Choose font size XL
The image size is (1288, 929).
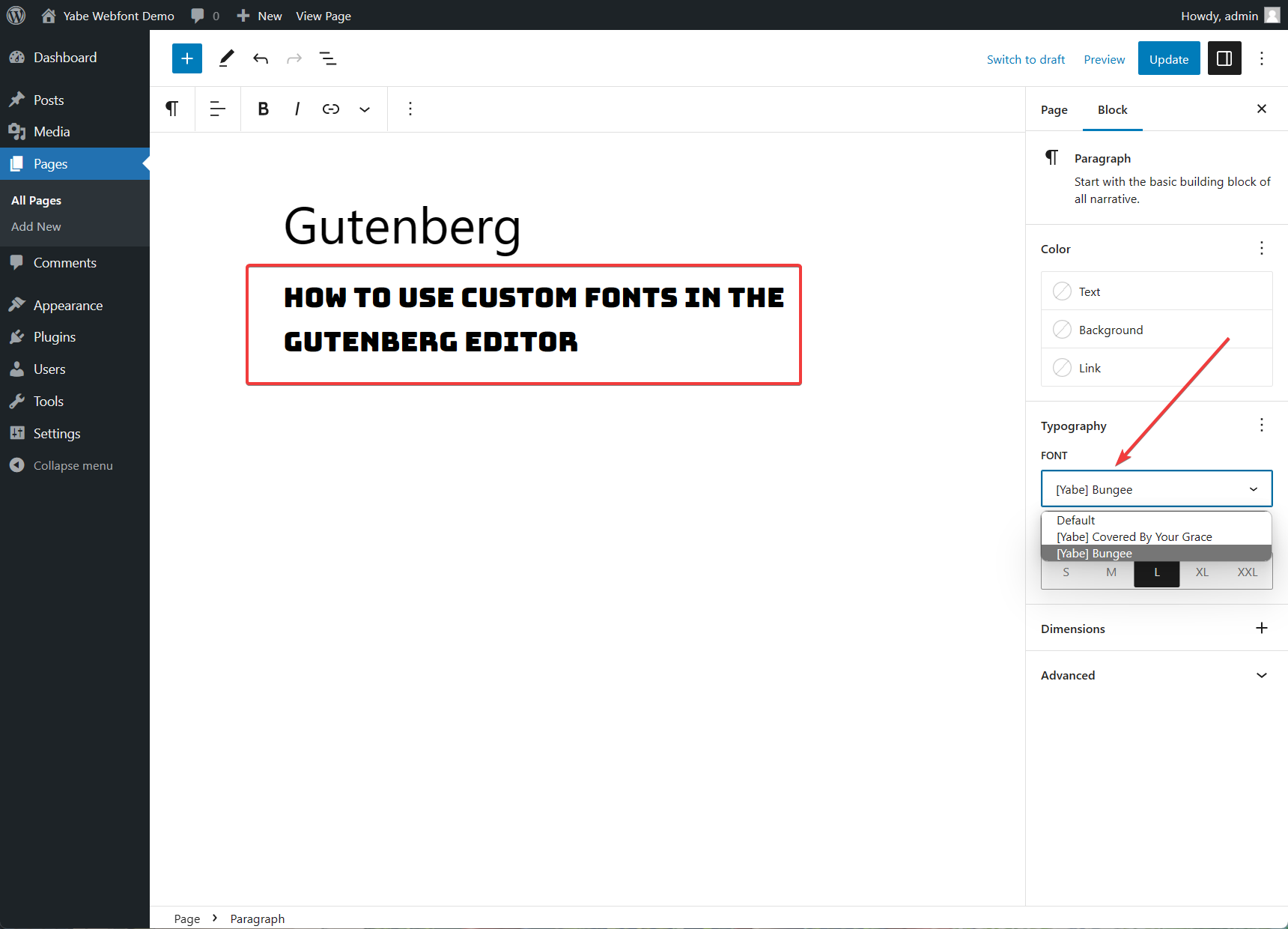click(x=1202, y=572)
